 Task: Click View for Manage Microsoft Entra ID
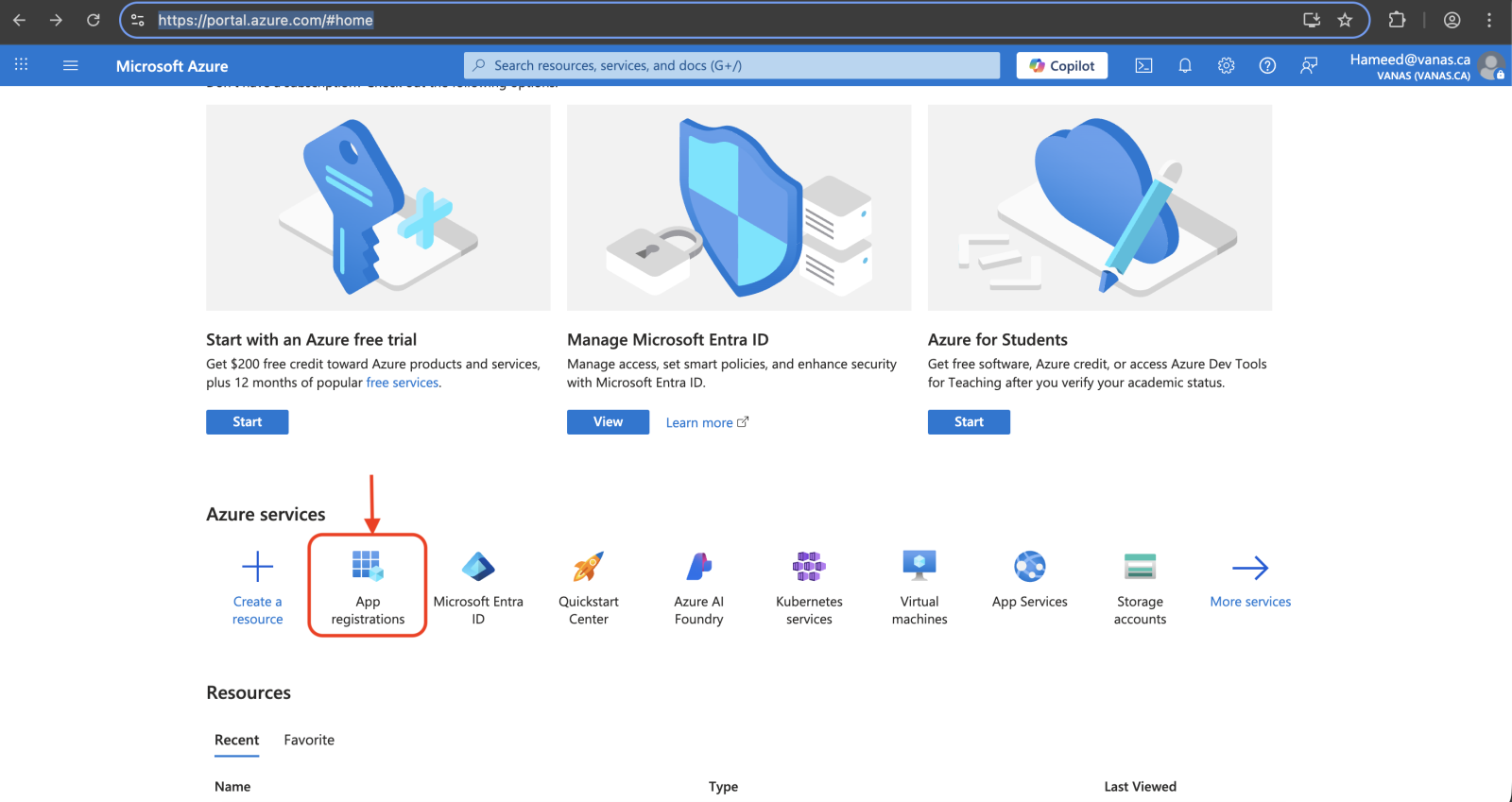608,422
